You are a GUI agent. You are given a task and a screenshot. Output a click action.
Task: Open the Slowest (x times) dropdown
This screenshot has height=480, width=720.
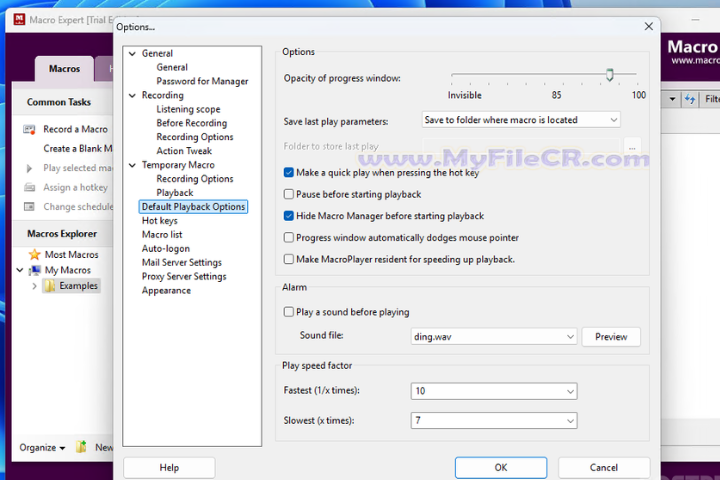tap(494, 421)
